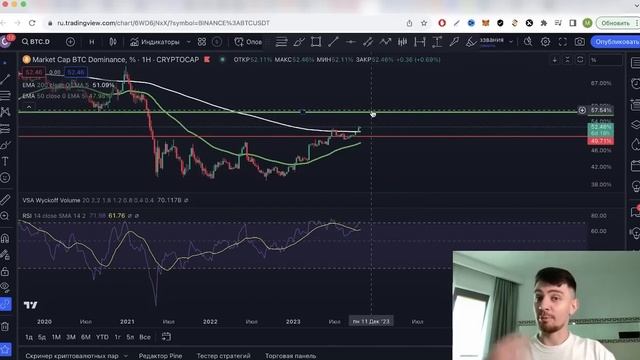The width and height of the screenshot is (640, 360).
Task: Take a chart snapshot with camera icon
Action: click(580, 42)
